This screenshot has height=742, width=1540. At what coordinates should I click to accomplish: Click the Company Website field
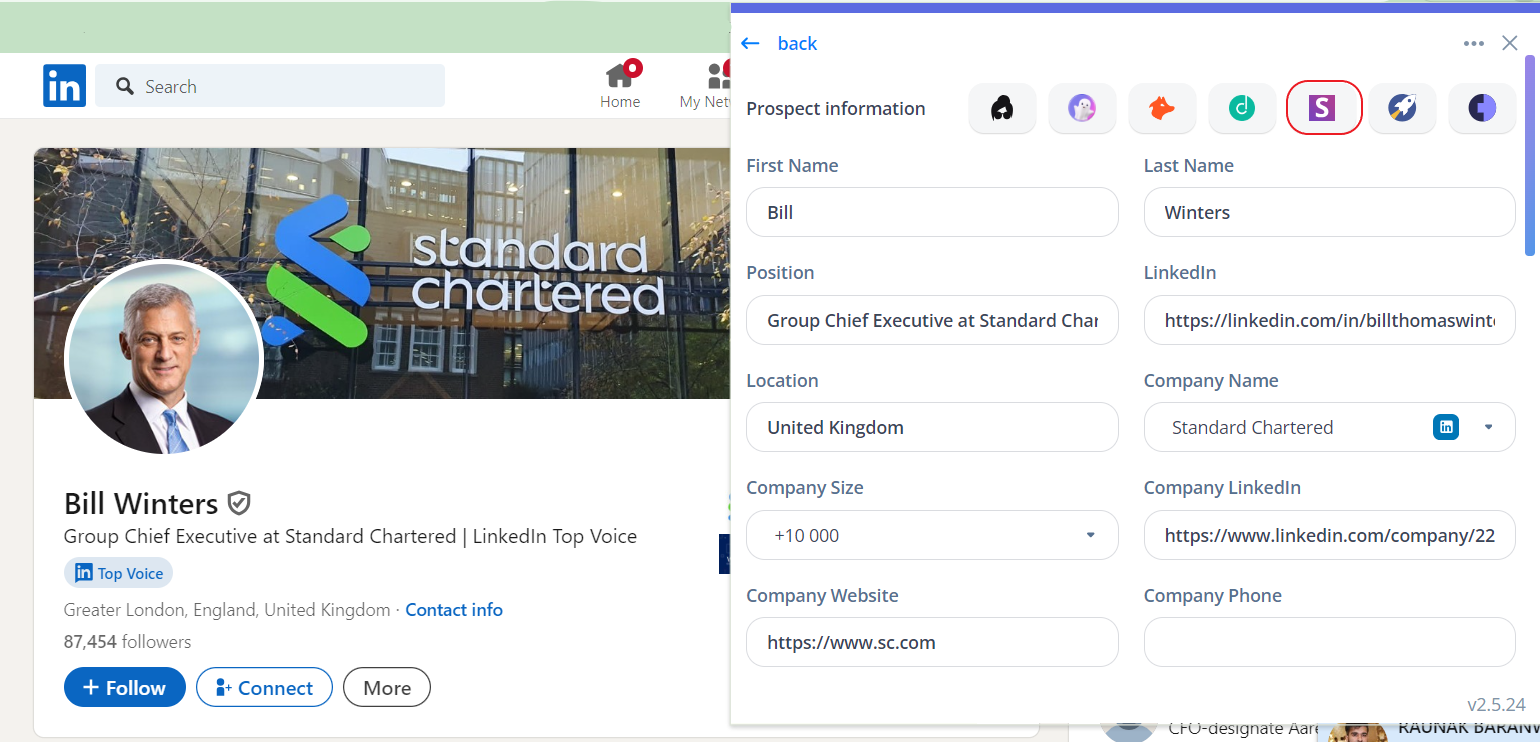(x=932, y=642)
